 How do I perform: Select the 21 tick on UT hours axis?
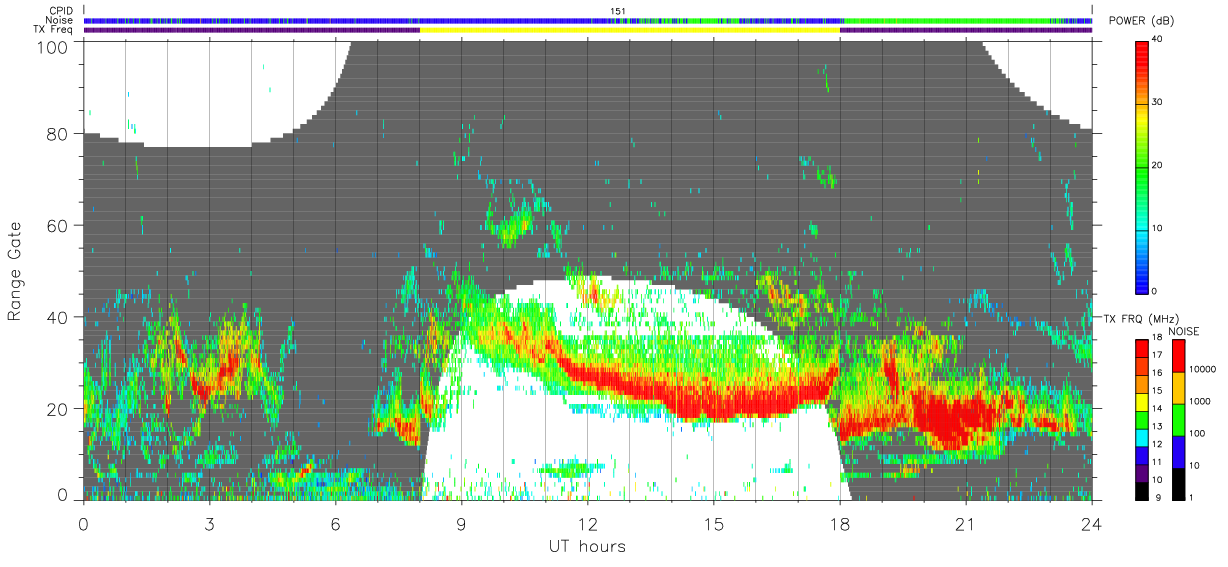point(965,523)
